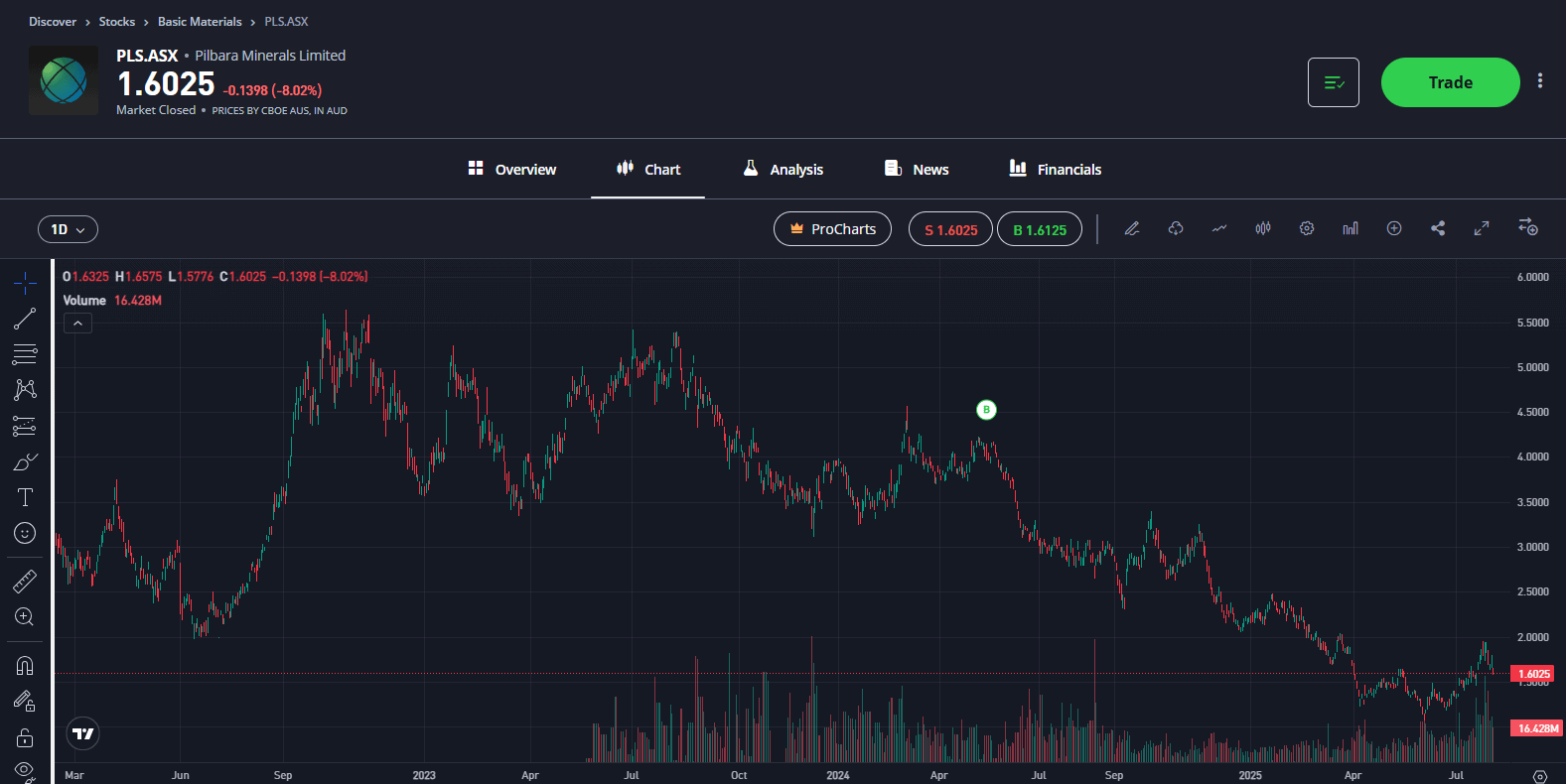1566x784 pixels.
Task: Open the ProCharts button
Action: click(x=832, y=229)
